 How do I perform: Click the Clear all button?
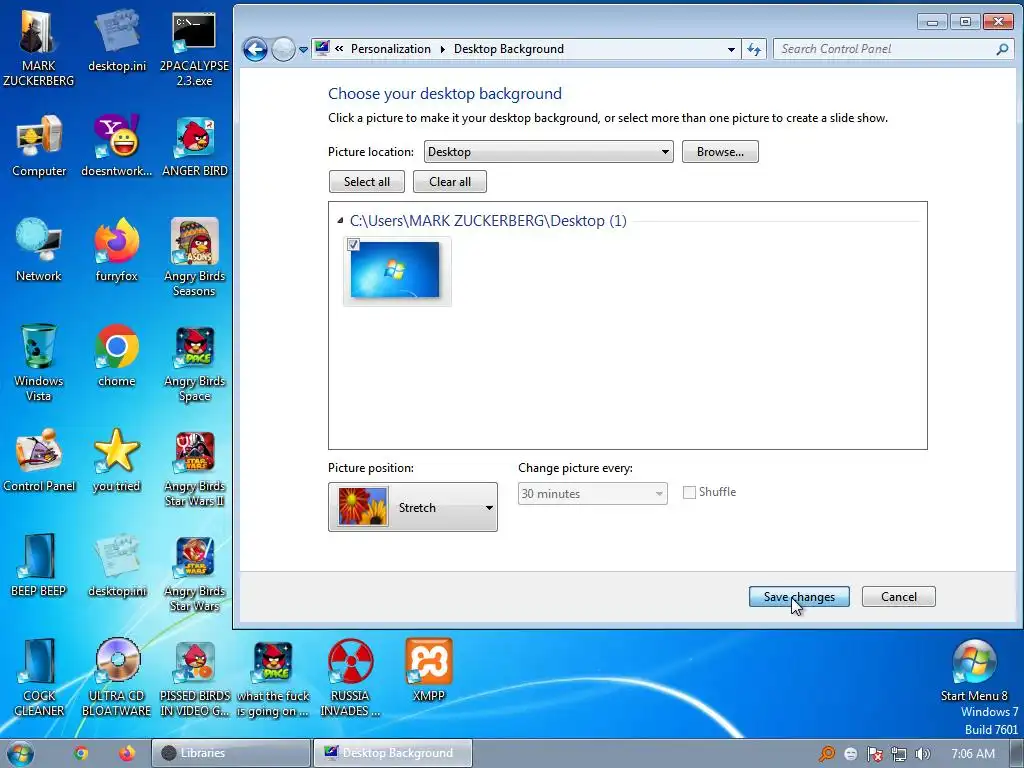[x=450, y=182]
